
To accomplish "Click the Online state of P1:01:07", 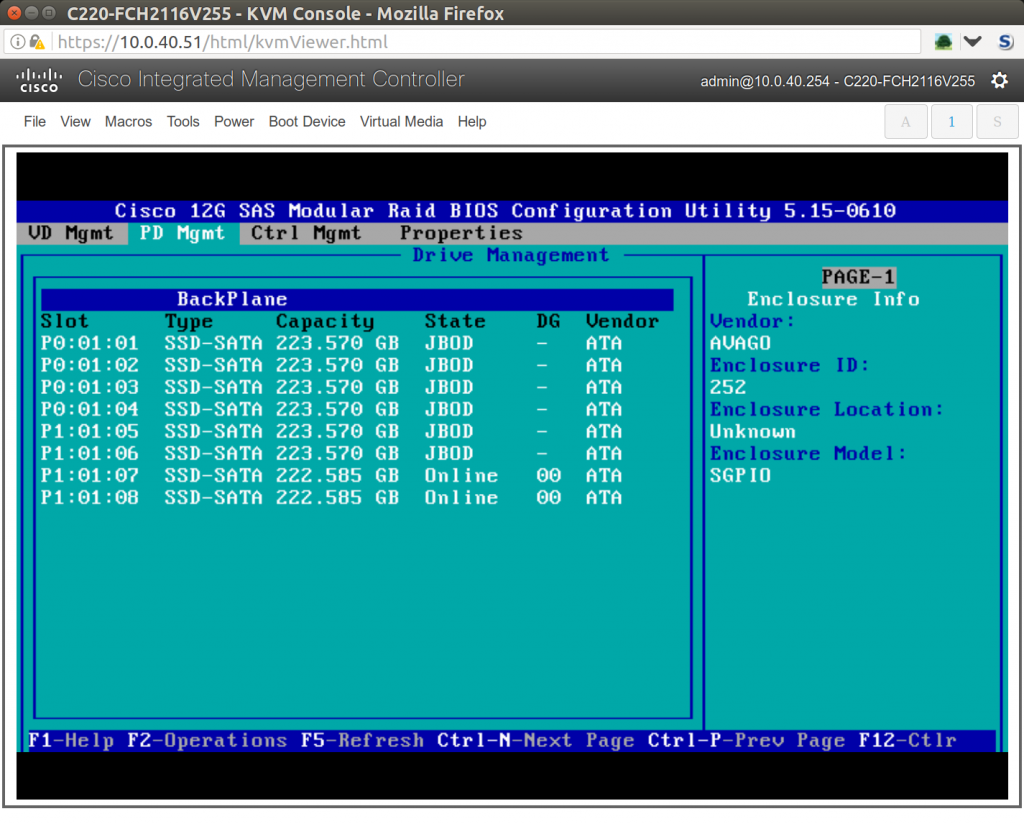I will click(461, 475).
